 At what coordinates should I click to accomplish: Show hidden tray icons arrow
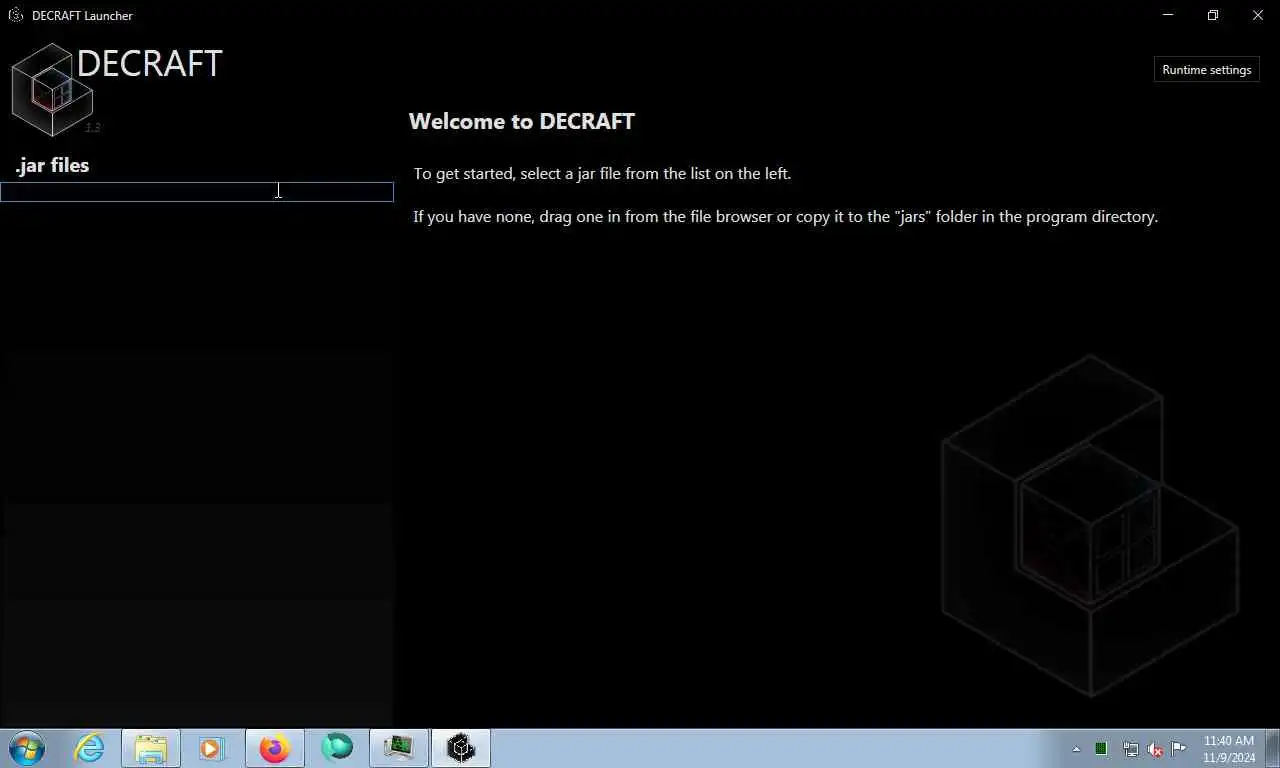[x=1076, y=749]
